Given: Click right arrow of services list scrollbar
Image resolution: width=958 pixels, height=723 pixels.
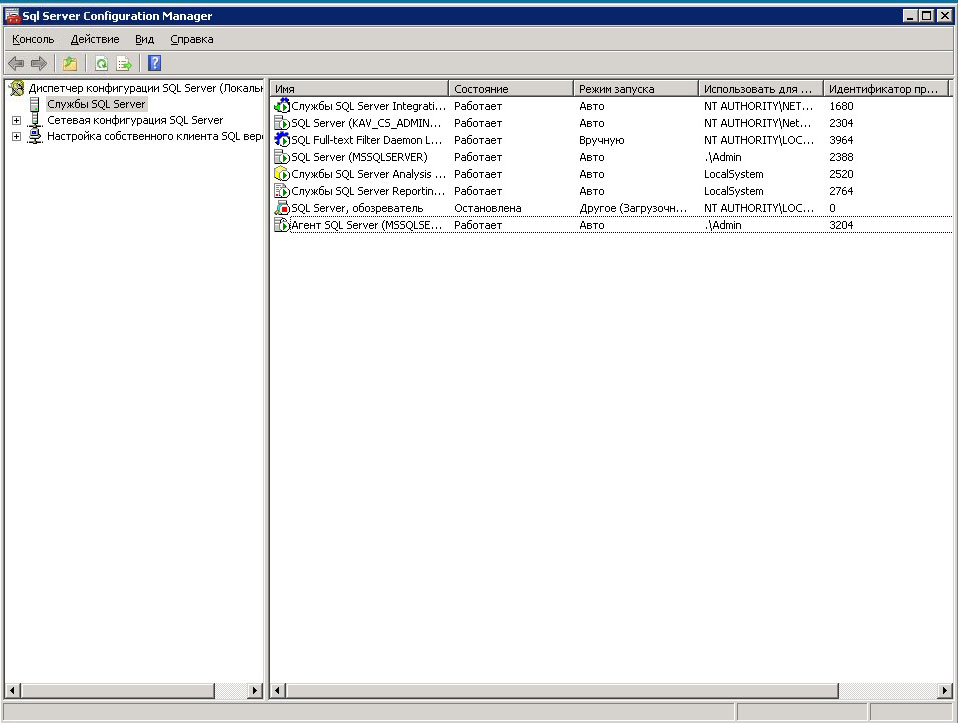Looking at the screenshot, I should pos(945,690).
